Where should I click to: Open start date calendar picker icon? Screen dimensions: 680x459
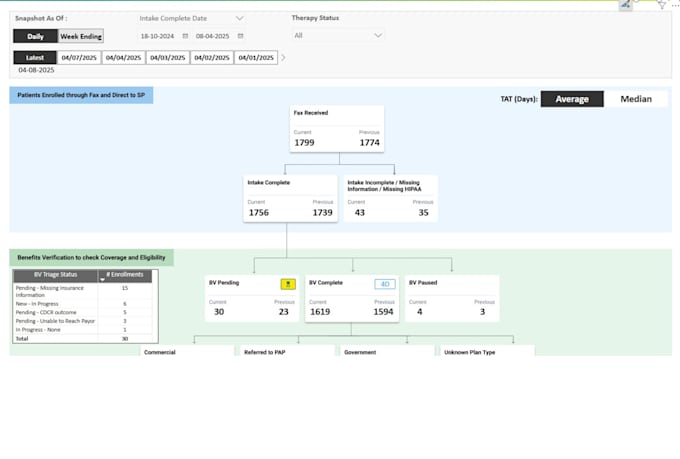(x=185, y=36)
